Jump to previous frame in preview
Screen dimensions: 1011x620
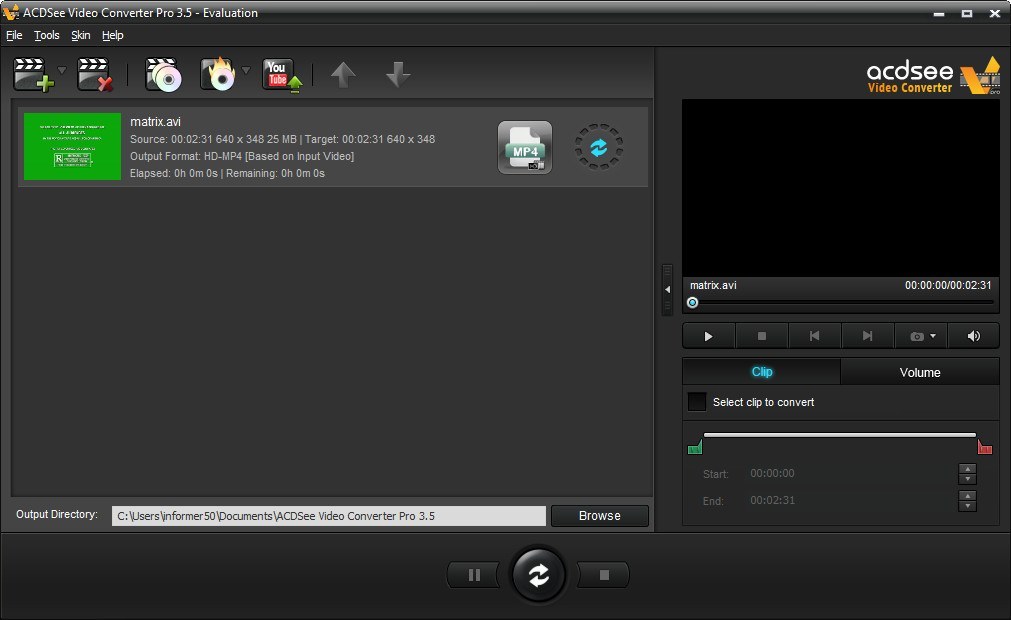(x=814, y=336)
